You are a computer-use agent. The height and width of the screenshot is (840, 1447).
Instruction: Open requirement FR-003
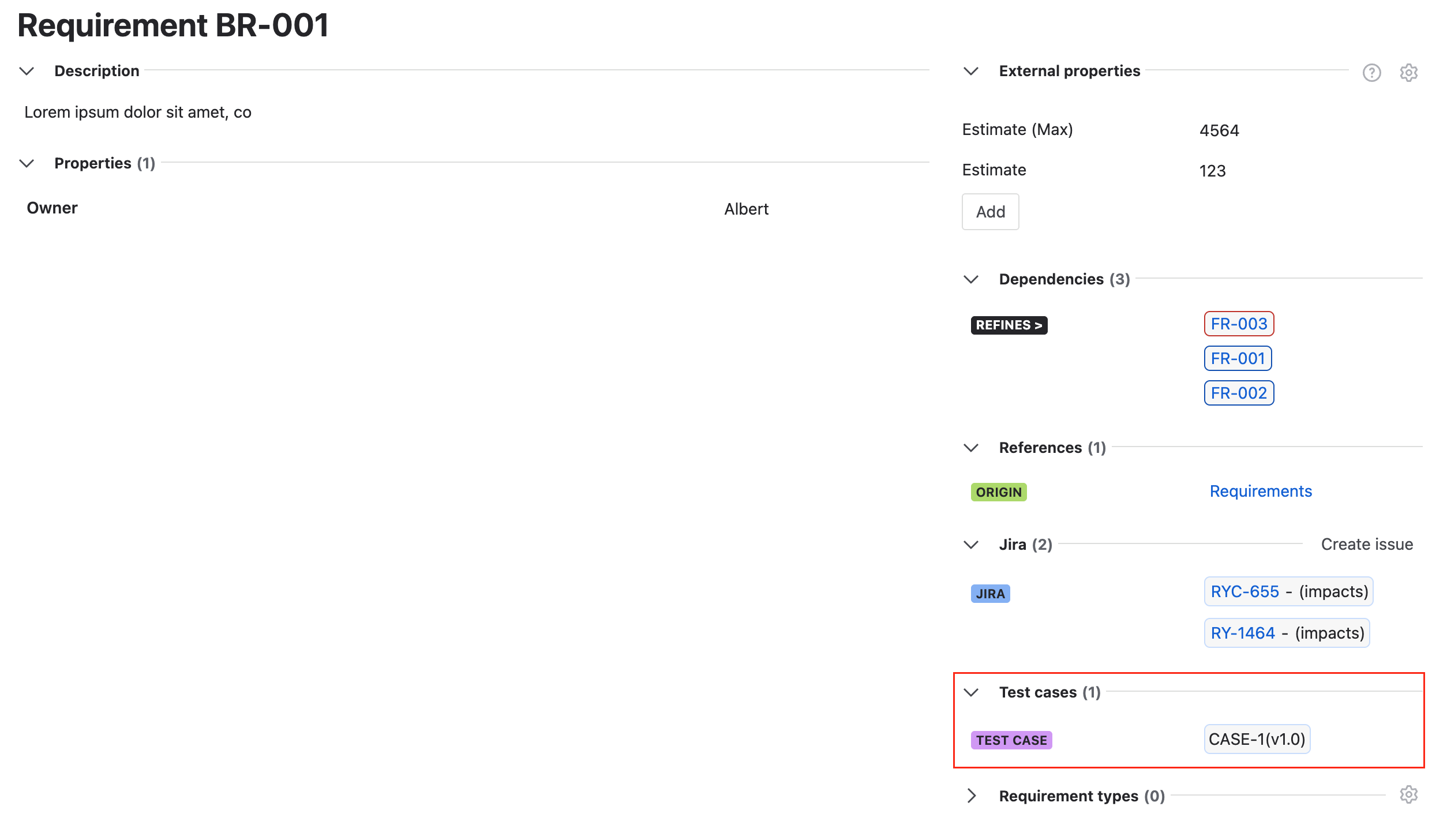click(1239, 324)
